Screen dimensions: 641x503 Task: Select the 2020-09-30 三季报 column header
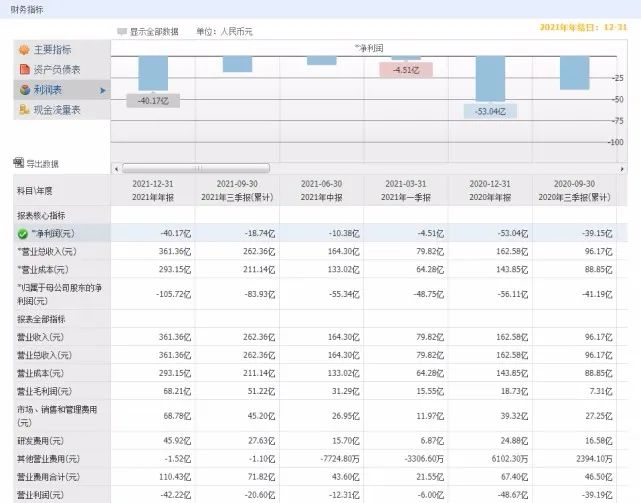574,191
